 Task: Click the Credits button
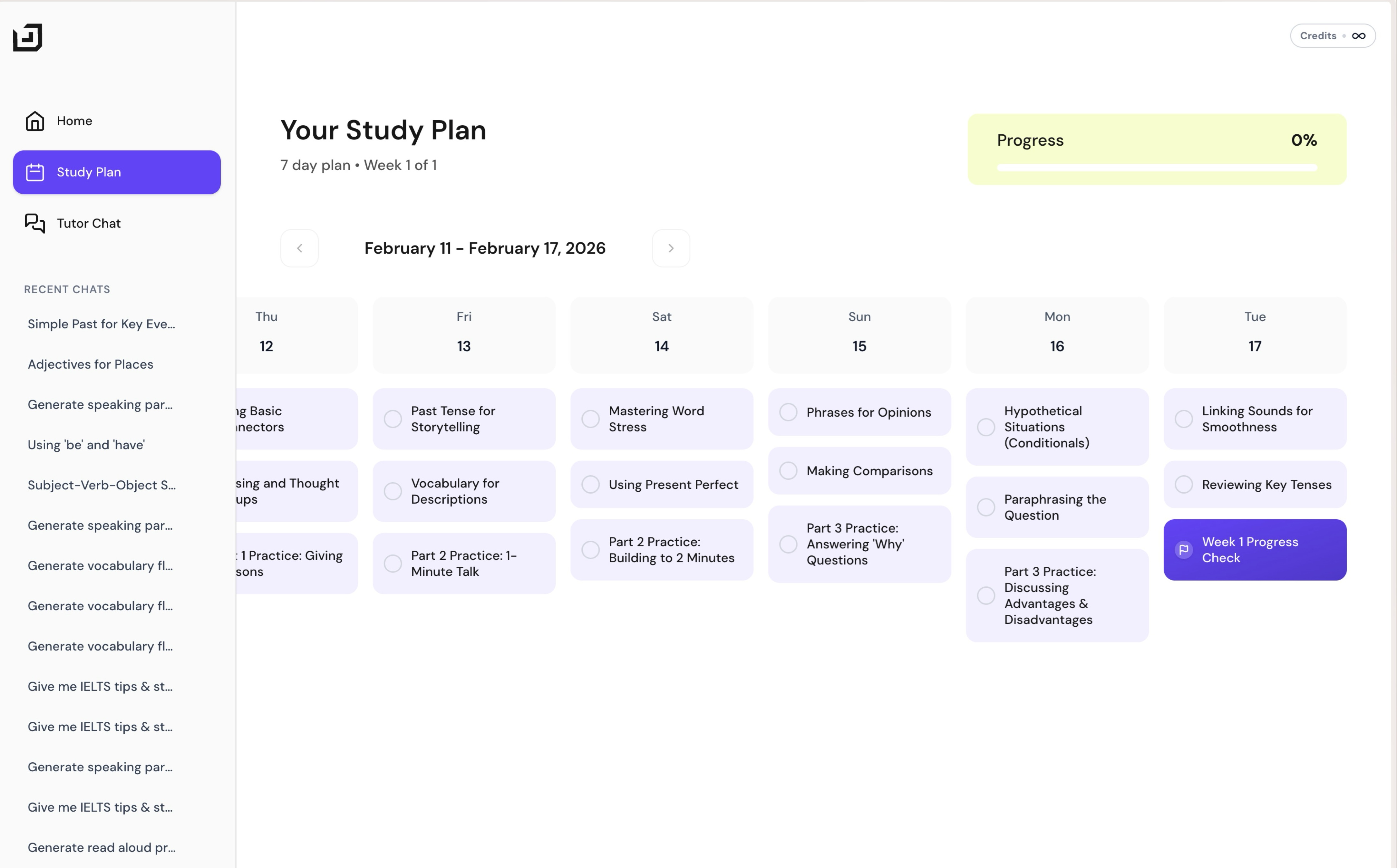point(1332,35)
